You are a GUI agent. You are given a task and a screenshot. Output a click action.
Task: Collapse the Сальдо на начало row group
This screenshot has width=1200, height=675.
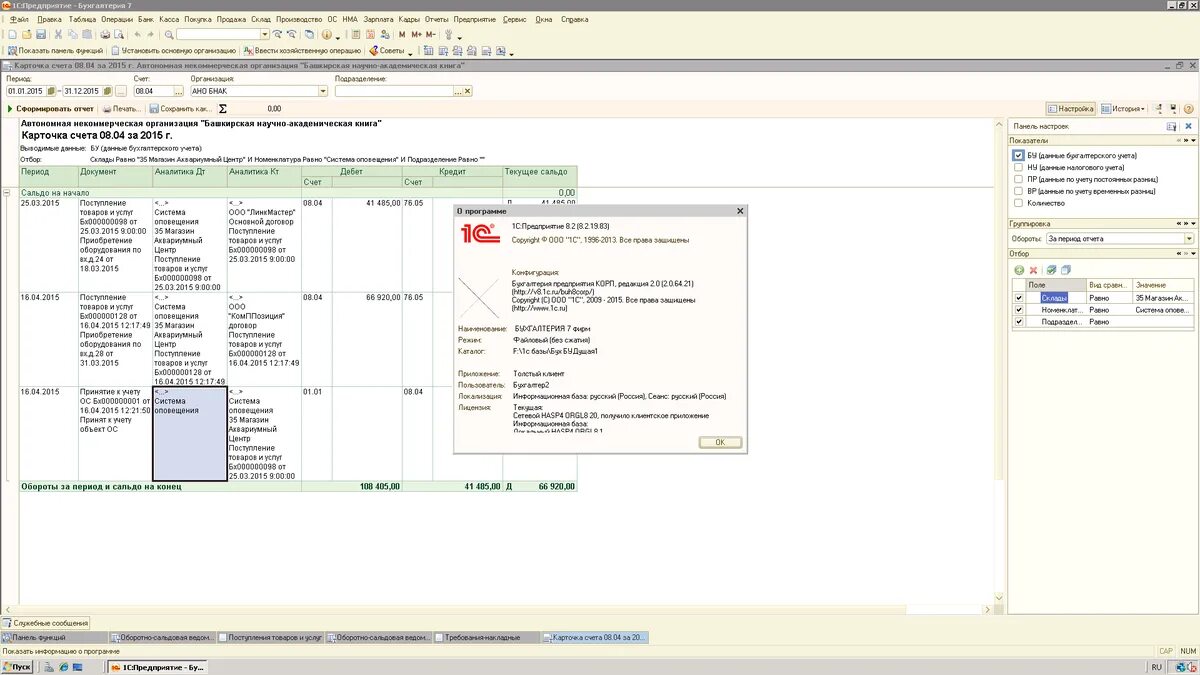pyautogui.click(x=7, y=192)
